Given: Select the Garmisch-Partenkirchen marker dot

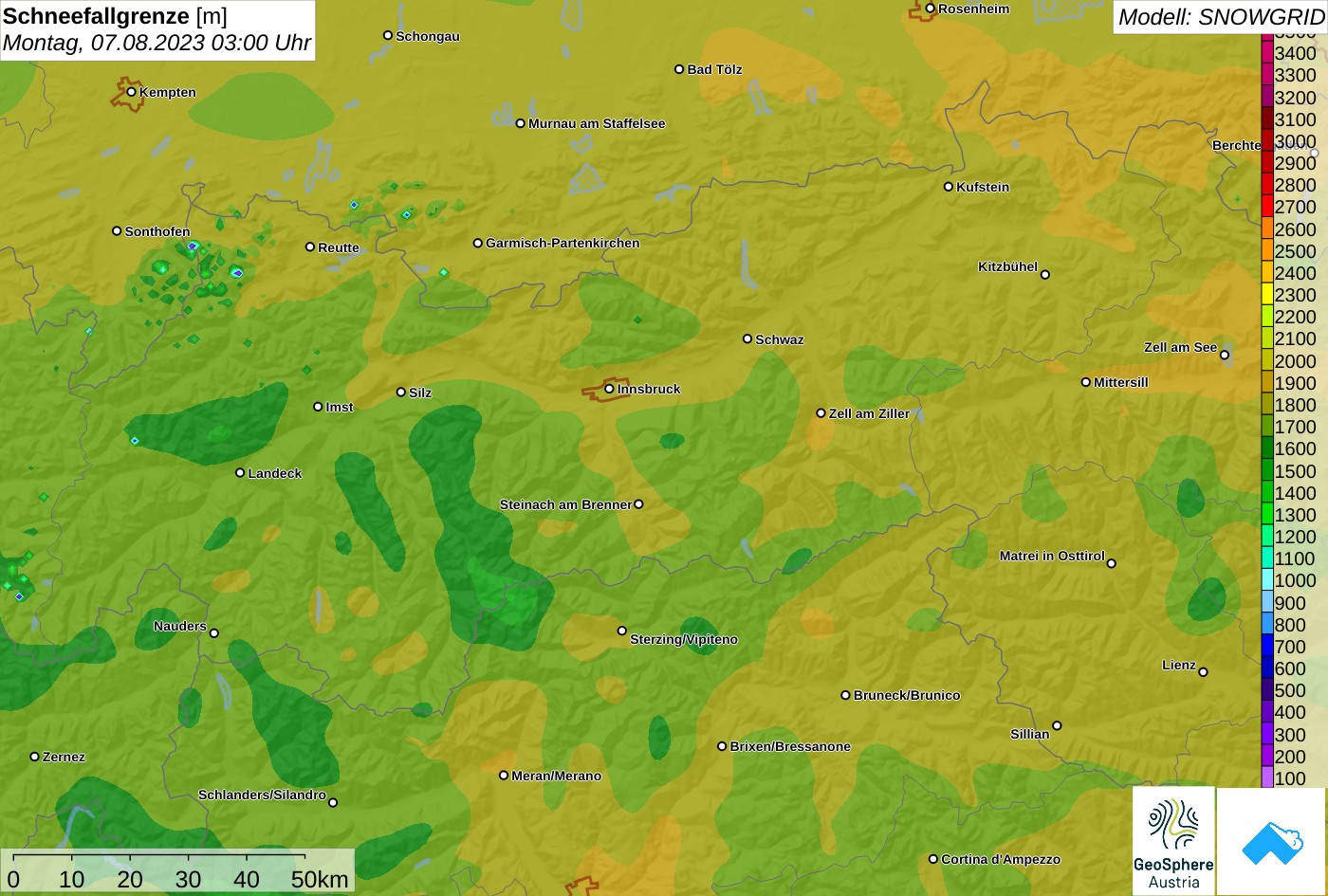Looking at the screenshot, I should [x=478, y=243].
